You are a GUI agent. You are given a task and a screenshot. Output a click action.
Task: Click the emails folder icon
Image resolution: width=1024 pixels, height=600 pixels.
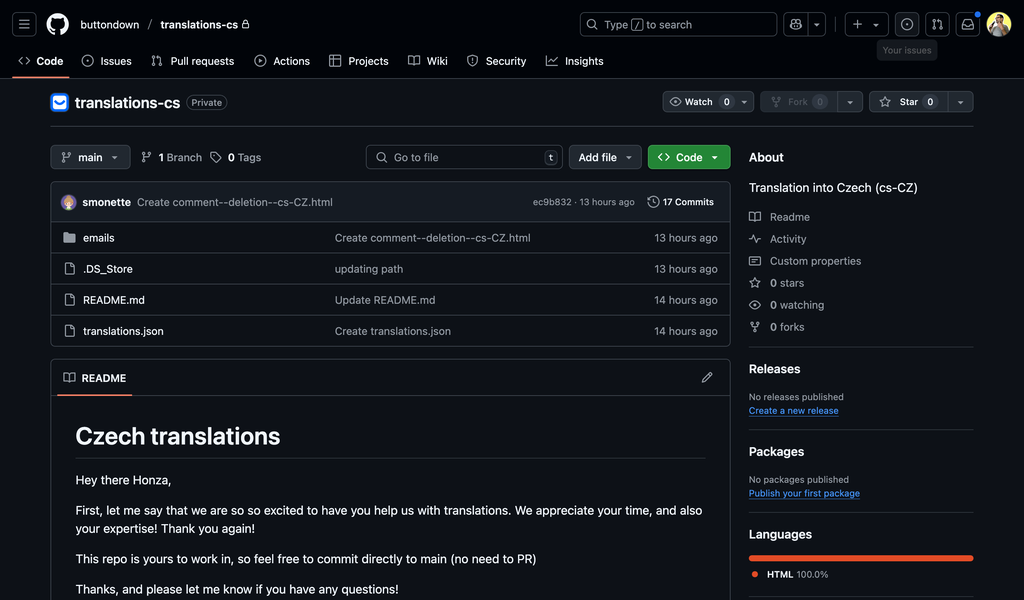[x=69, y=238]
